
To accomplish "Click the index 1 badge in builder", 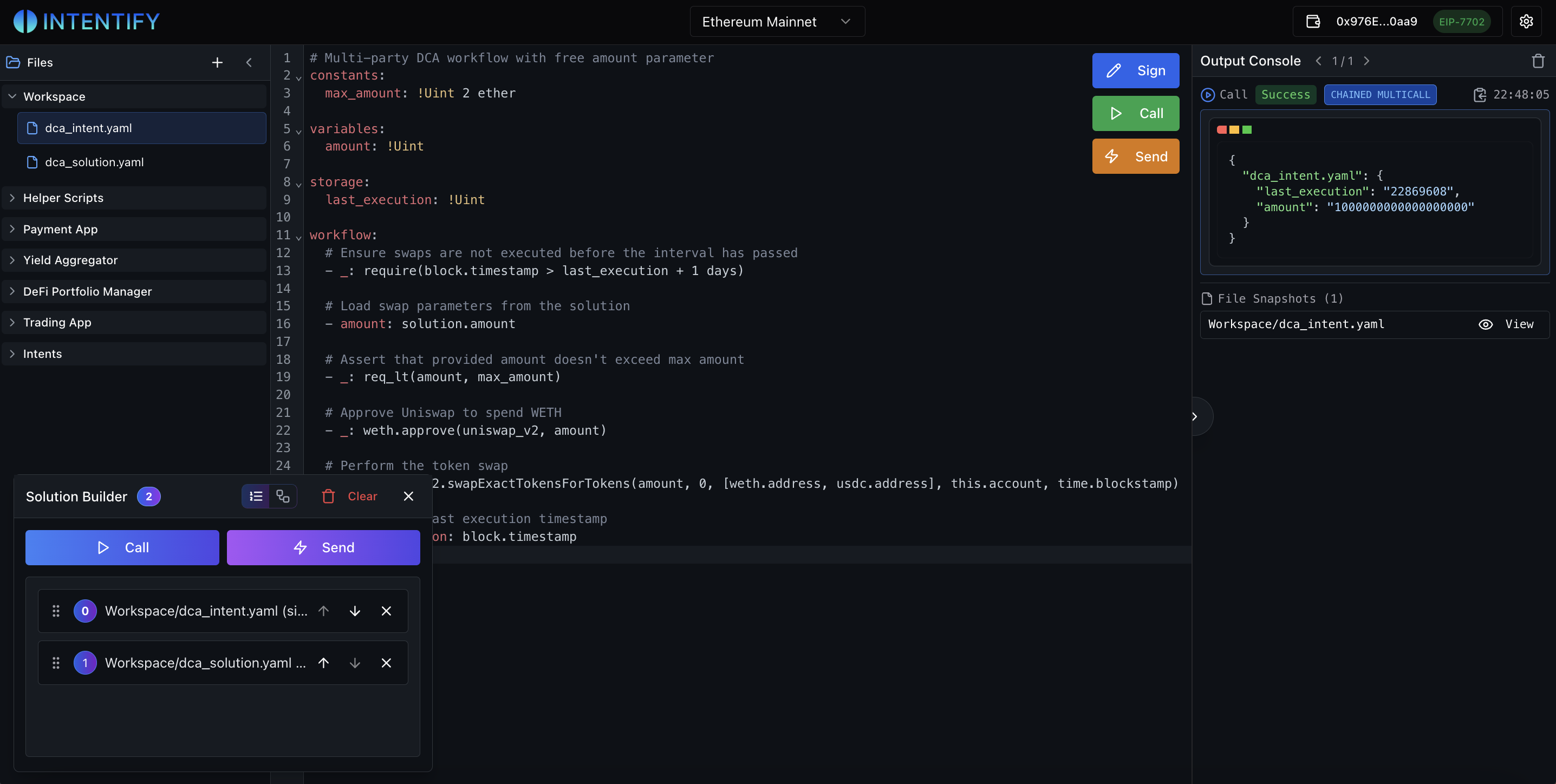I will (x=85, y=663).
